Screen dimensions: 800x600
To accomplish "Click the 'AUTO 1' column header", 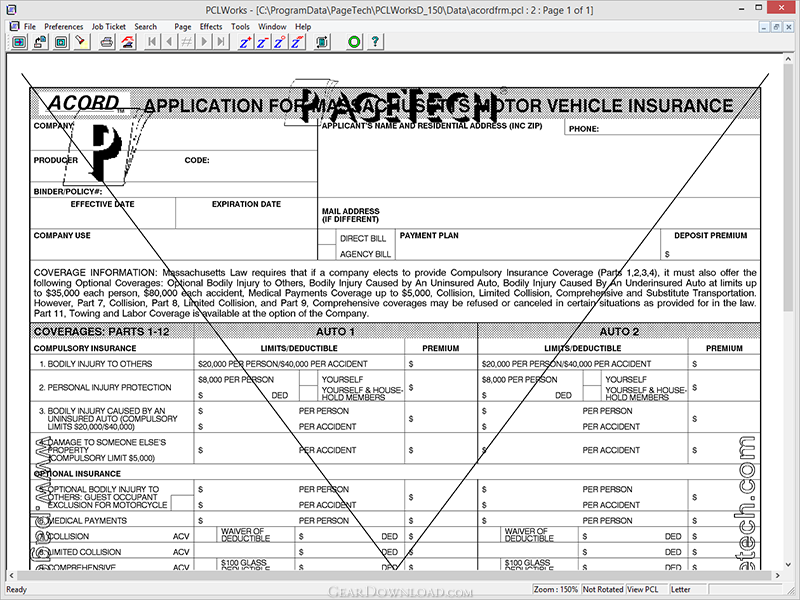I will (x=335, y=331).
